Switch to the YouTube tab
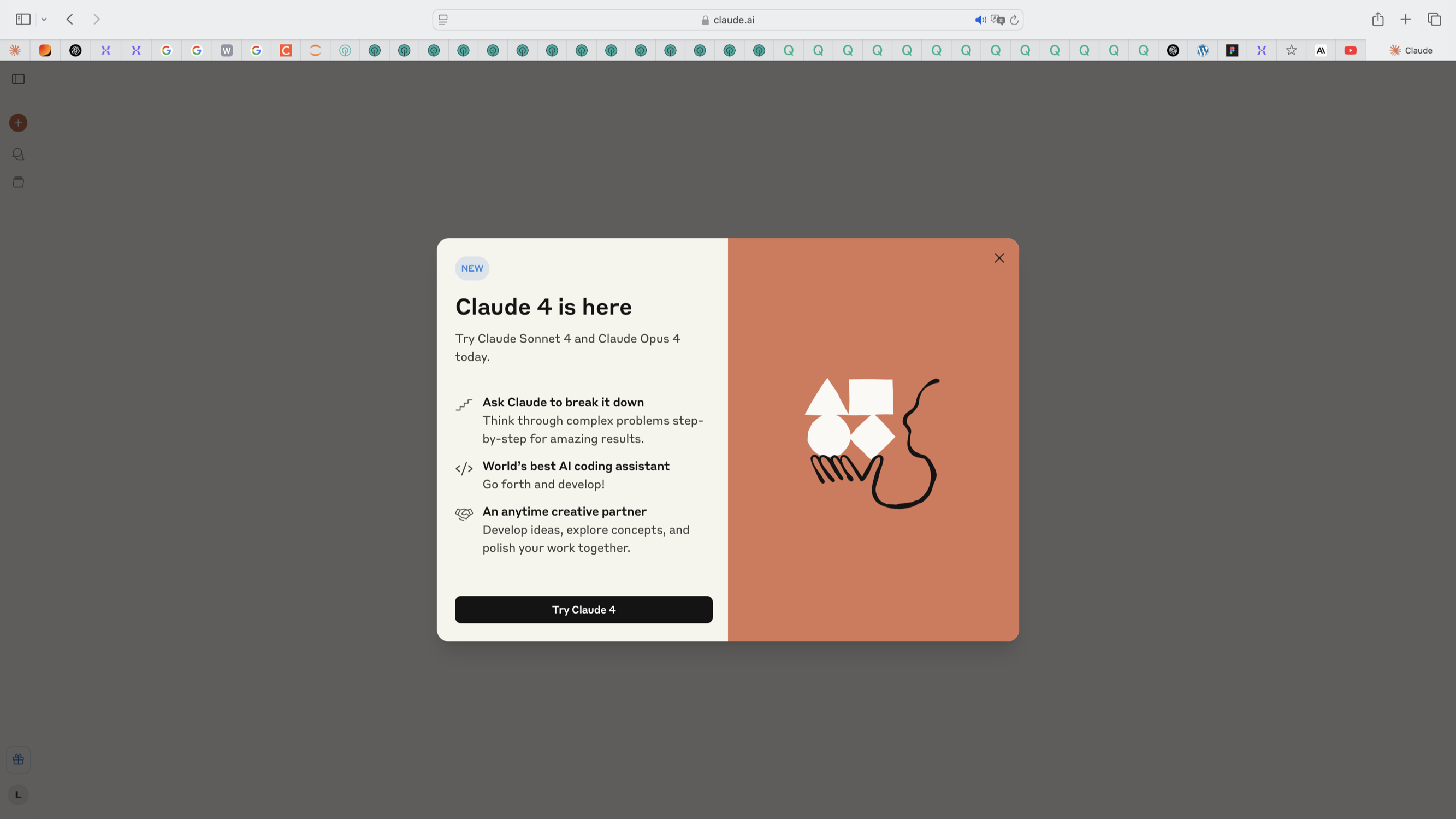1456x819 pixels. coord(1350,50)
